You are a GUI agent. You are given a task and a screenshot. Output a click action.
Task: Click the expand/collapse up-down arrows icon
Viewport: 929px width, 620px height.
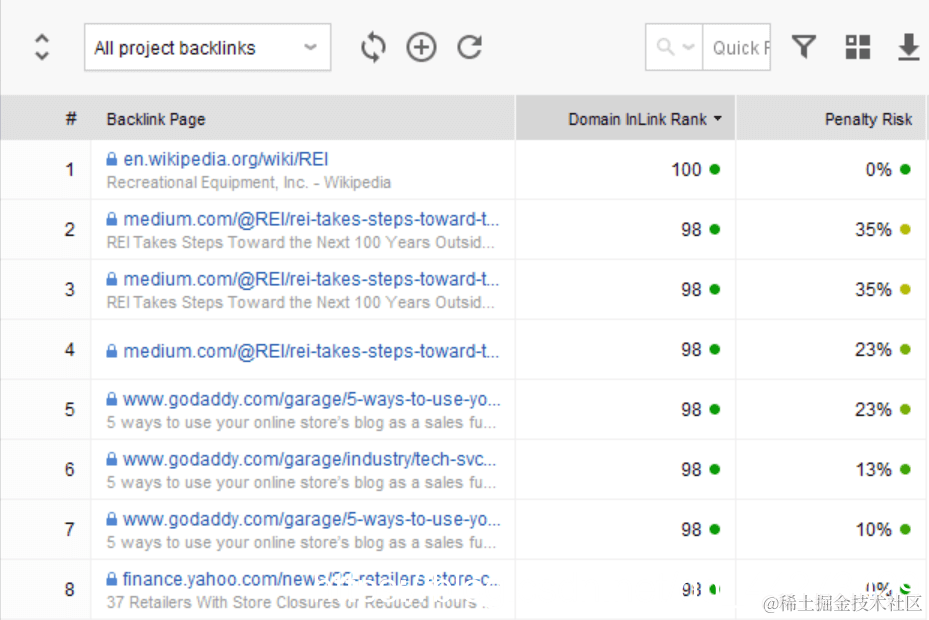coord(41,47)
